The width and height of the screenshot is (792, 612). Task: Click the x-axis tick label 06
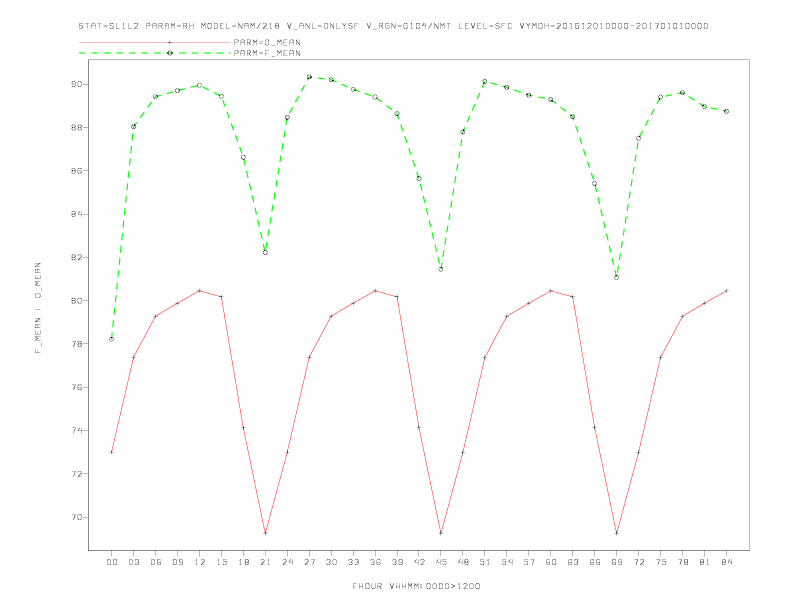point(156,562)
